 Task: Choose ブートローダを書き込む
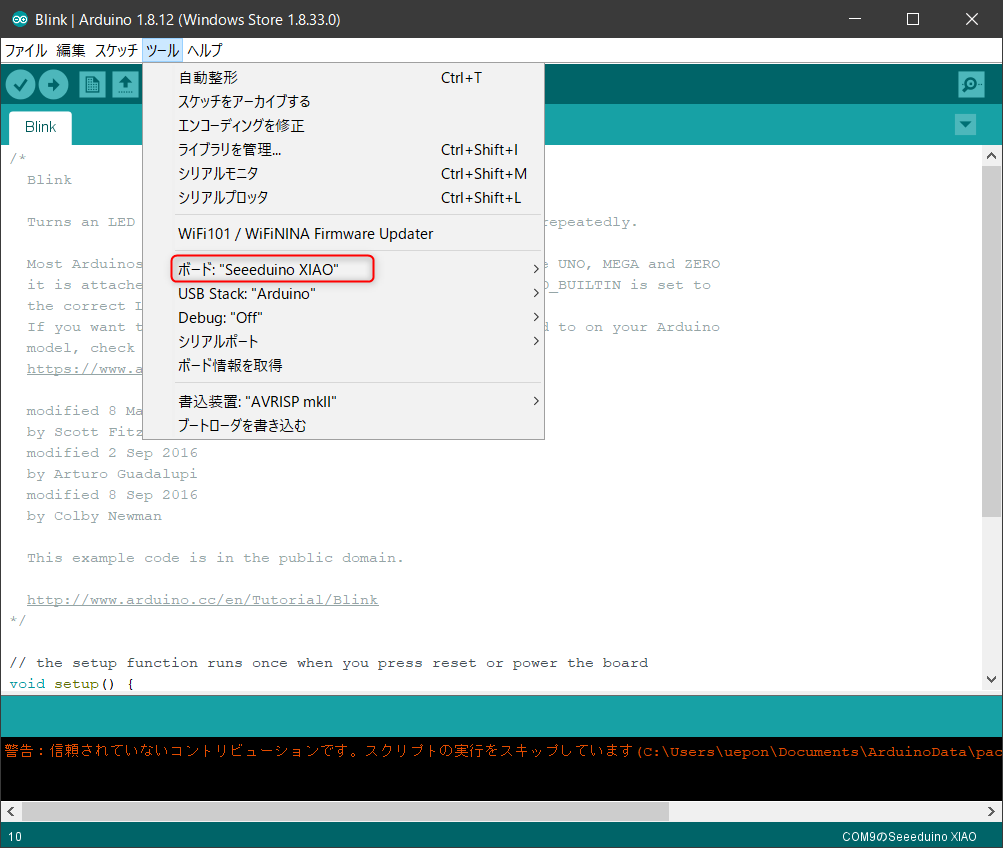[358, 425]
